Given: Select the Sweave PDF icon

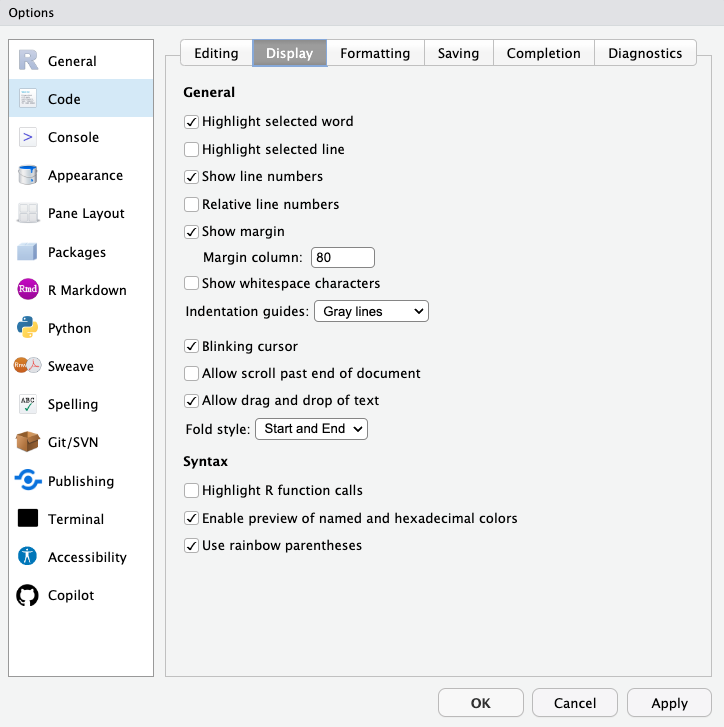Looking at the screenshot, I should (28, 366).
